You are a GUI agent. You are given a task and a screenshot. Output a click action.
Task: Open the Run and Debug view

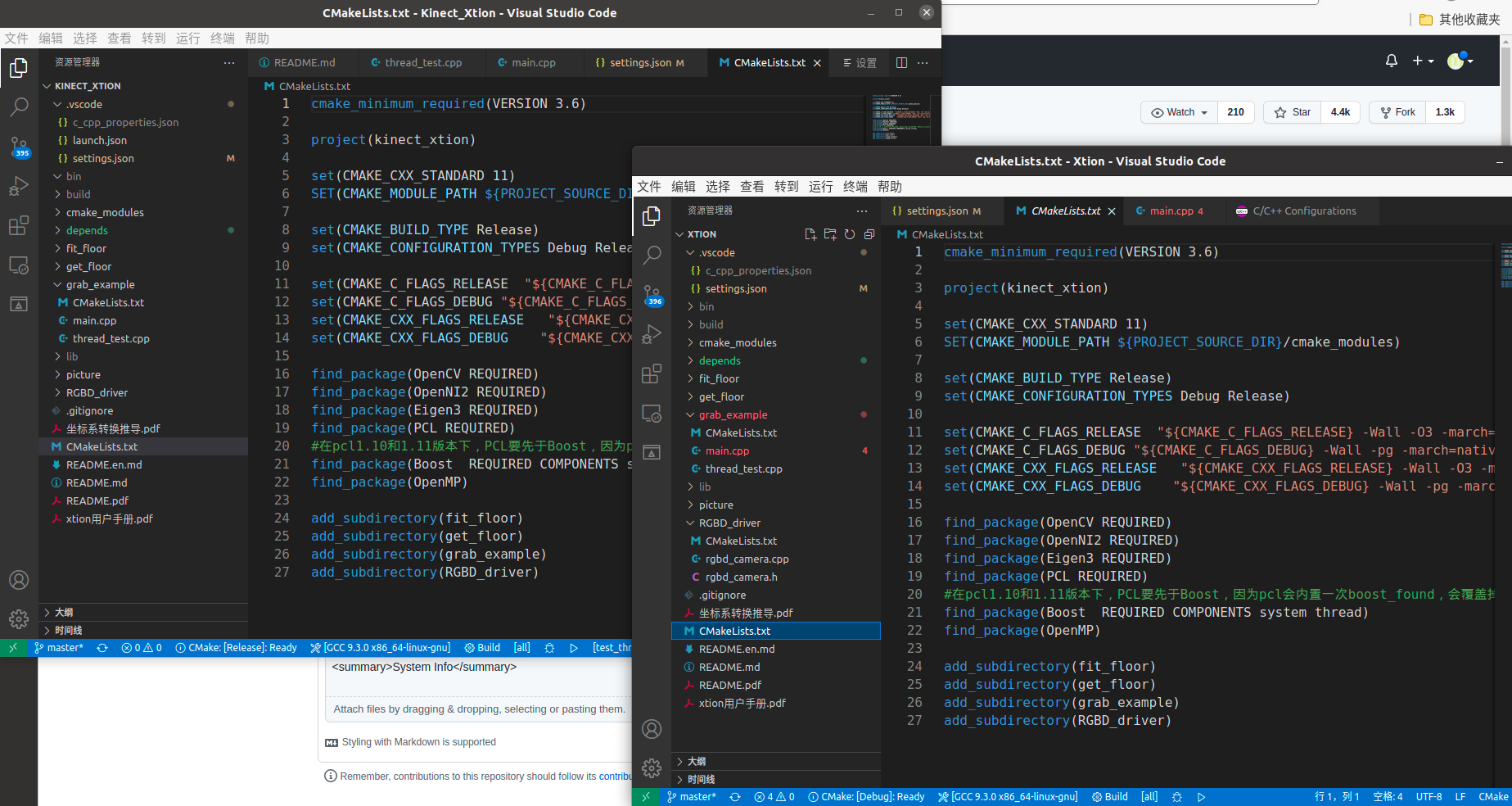coord(652,334)
